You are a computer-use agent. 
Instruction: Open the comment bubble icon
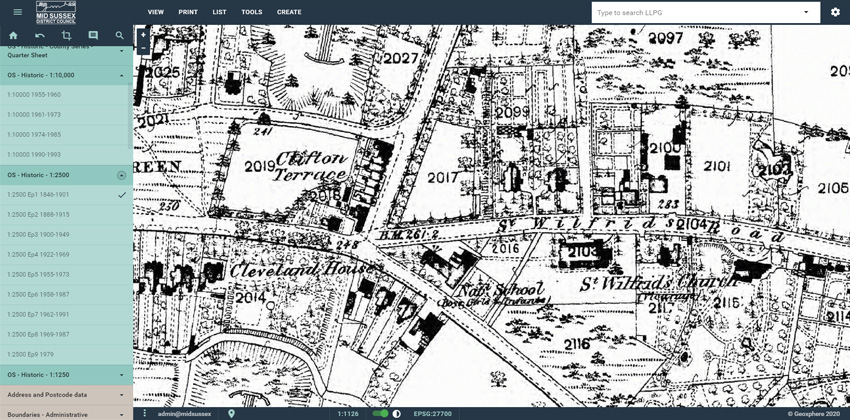(x=93, y=36)
